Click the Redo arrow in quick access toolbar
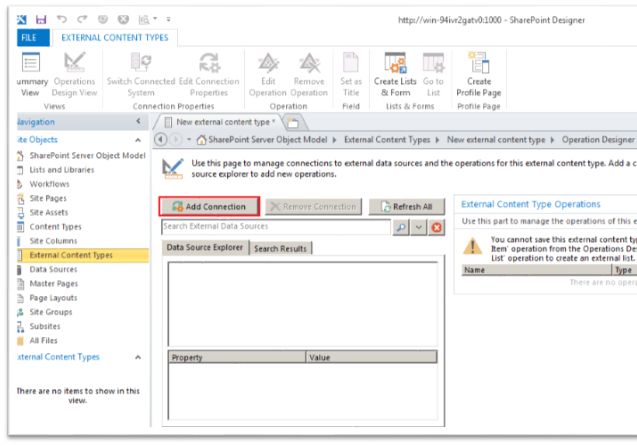Viewport: 637px width, 446px height. (82, 19)
